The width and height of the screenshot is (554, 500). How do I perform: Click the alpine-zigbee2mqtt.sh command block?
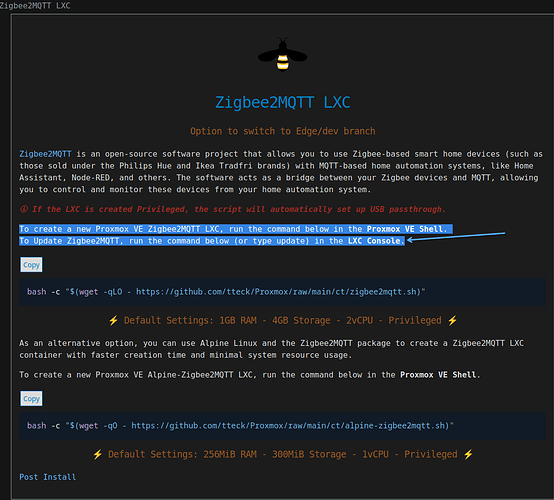tap(283, 426)
